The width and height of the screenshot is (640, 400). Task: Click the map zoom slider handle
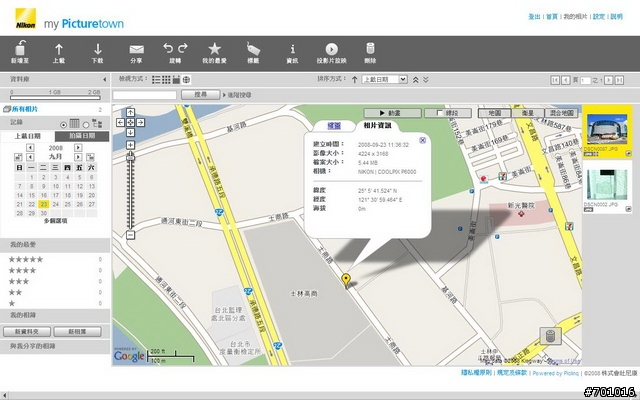click(x=130, y=157)
